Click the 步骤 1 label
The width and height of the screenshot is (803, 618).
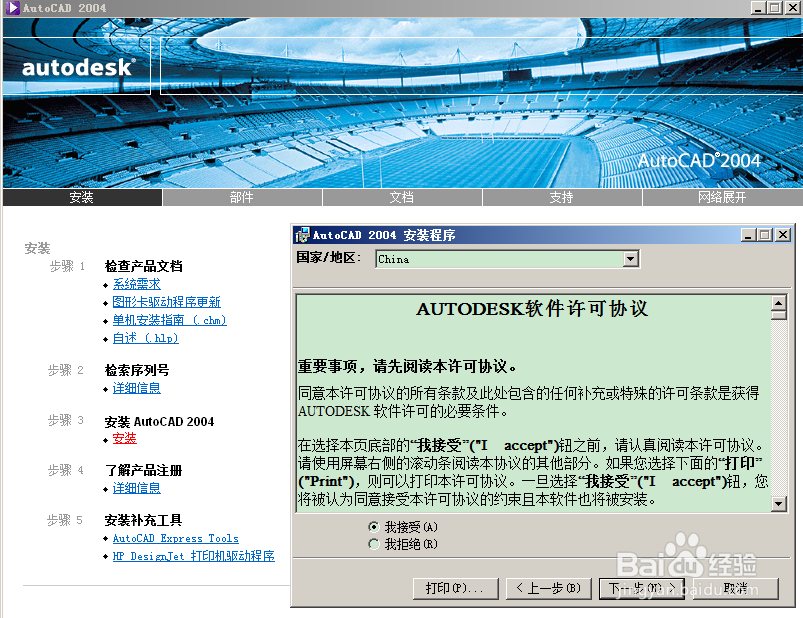coord(67,266)
